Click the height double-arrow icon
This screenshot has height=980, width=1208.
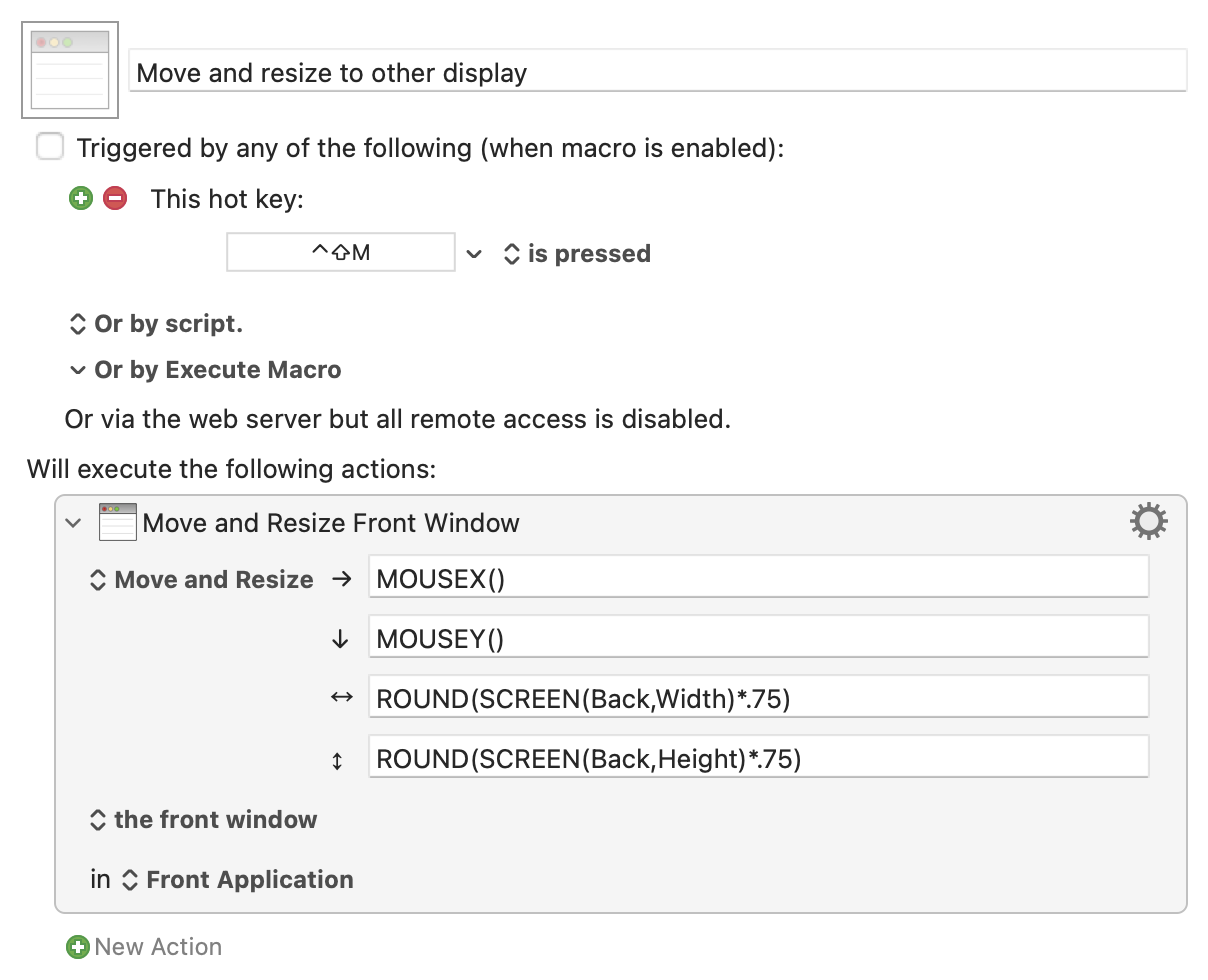coord(337,761)
